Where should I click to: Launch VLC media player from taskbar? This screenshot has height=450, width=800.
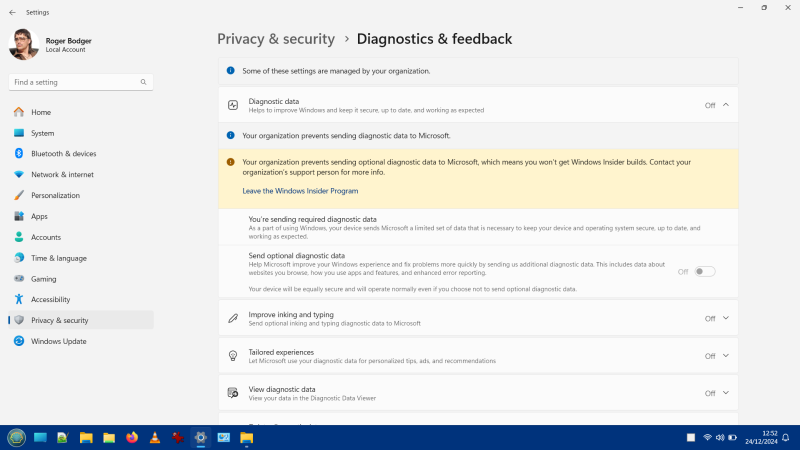click(x=155, y=438)
